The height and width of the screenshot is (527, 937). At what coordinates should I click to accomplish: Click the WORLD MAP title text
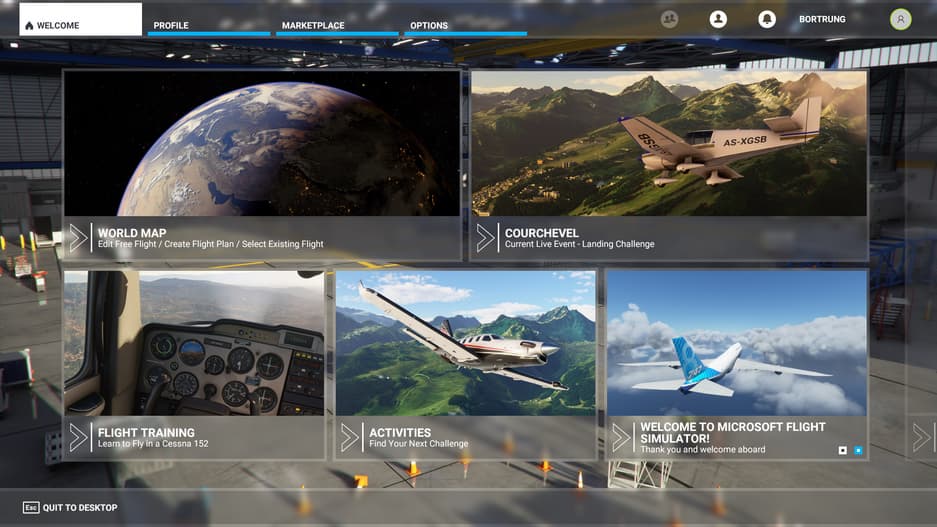tap(132, 233)
